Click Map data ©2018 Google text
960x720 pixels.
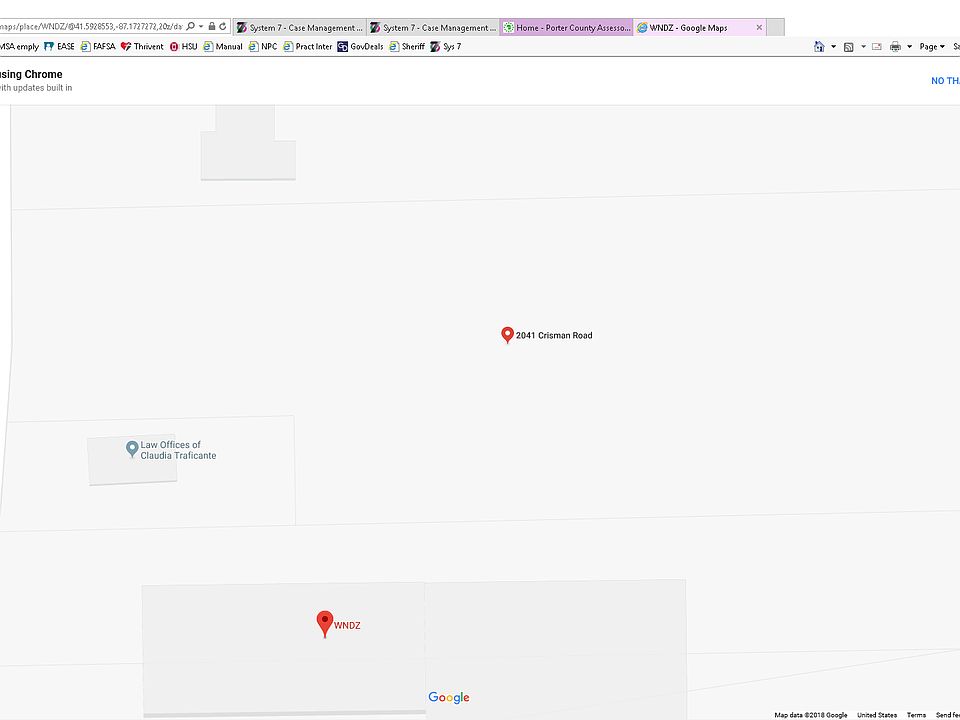click(x=811, y=715)
